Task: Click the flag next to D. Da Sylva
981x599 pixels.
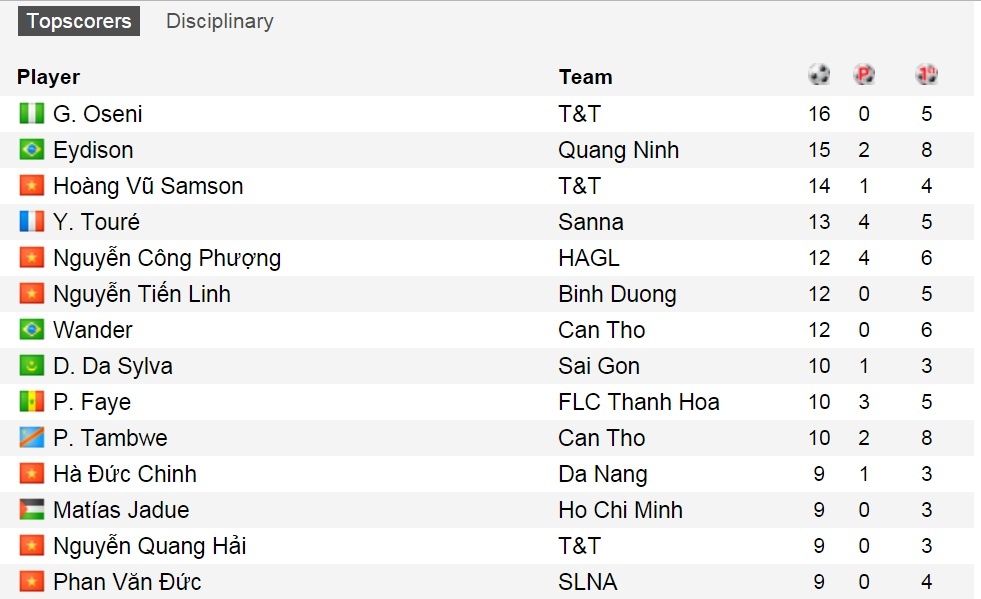Action: [x=30, y=366]
